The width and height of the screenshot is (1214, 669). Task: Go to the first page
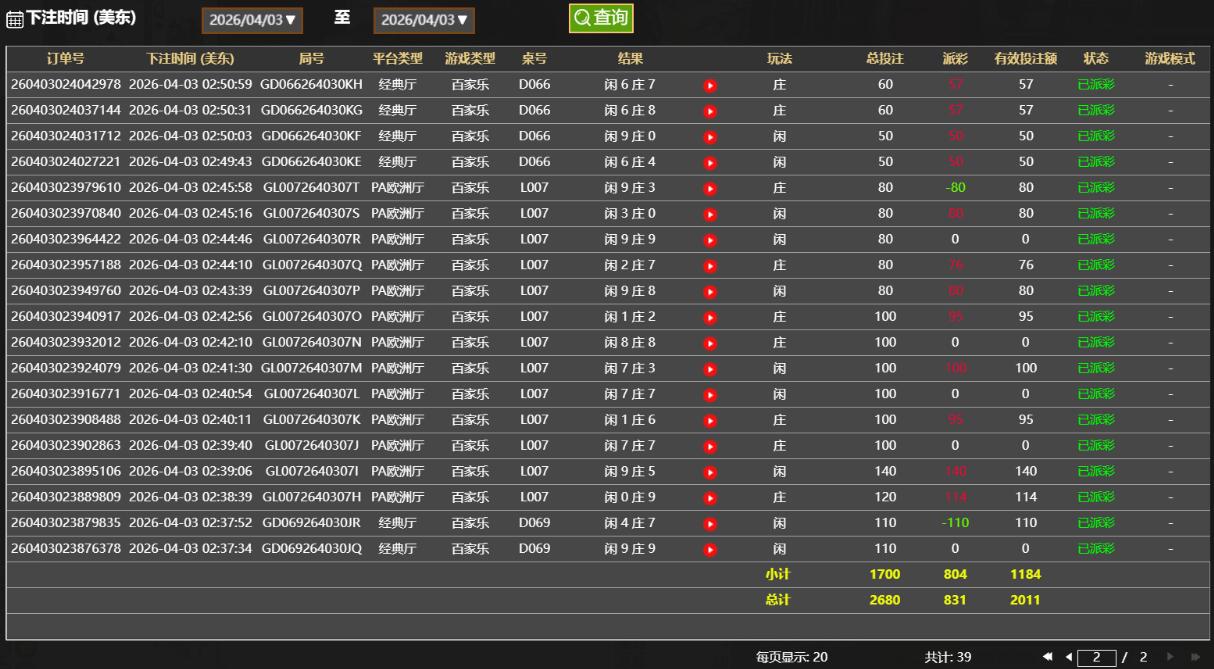pos(1048,657)
